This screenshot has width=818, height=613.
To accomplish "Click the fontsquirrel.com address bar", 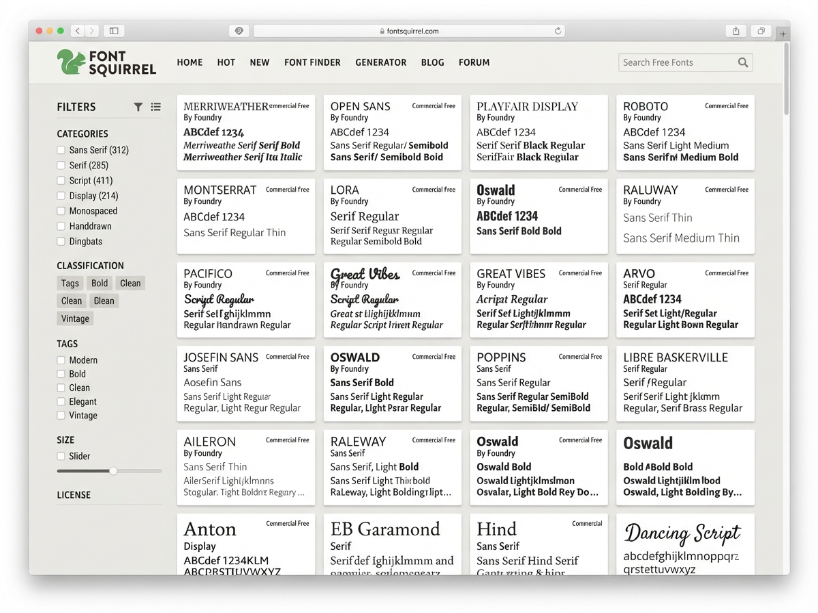I will click(x=409, y=31).
